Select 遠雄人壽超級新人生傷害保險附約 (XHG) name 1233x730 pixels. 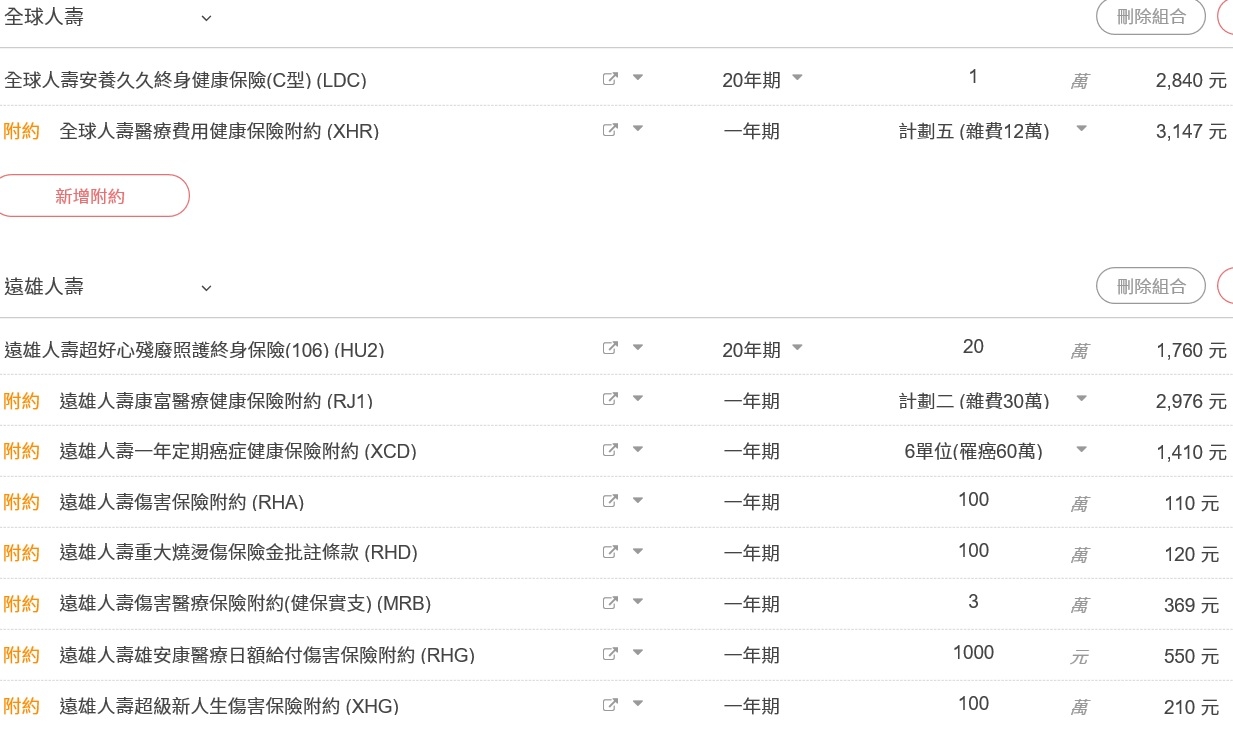point(229,706)
